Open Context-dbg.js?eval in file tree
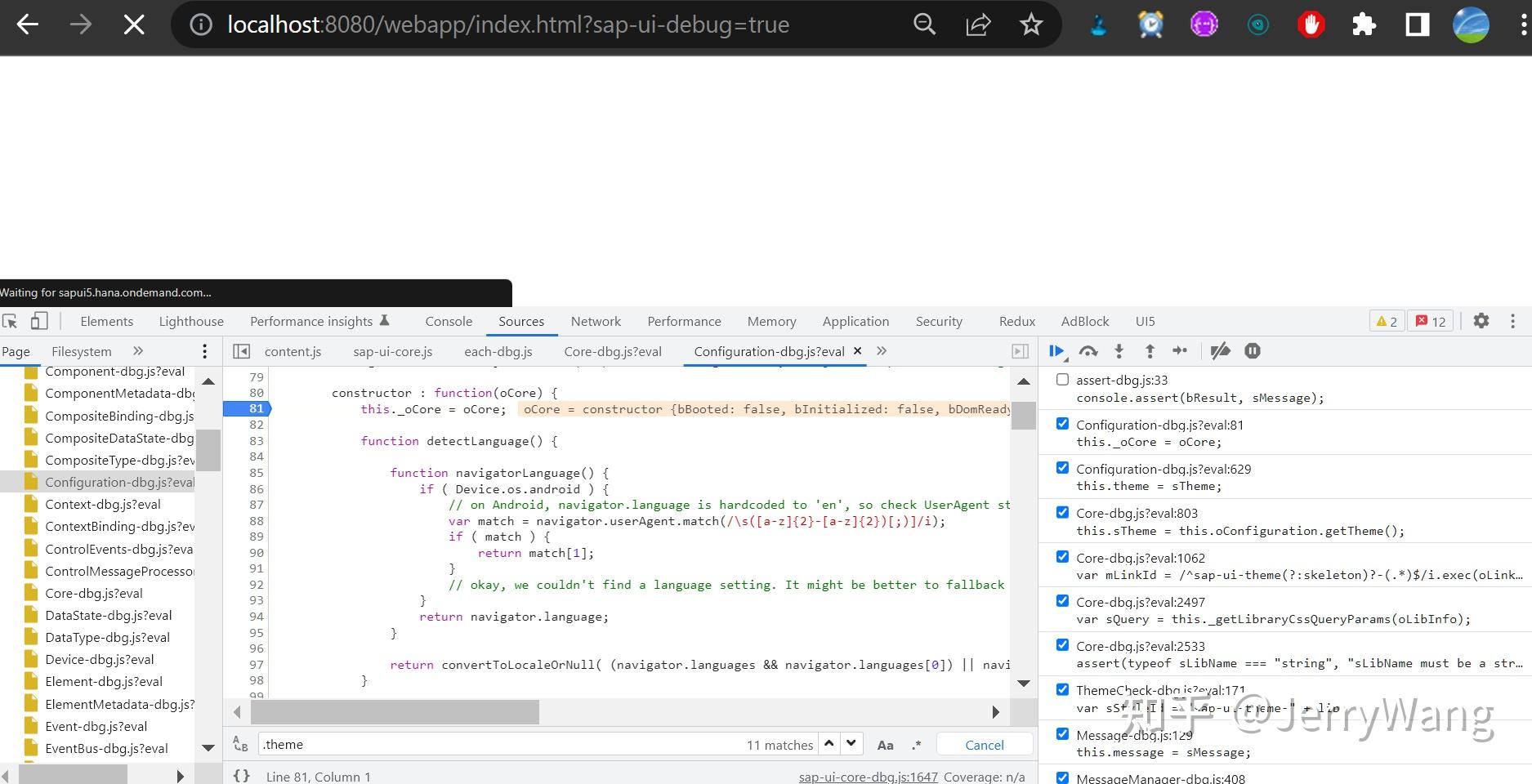 pos(103,504)
